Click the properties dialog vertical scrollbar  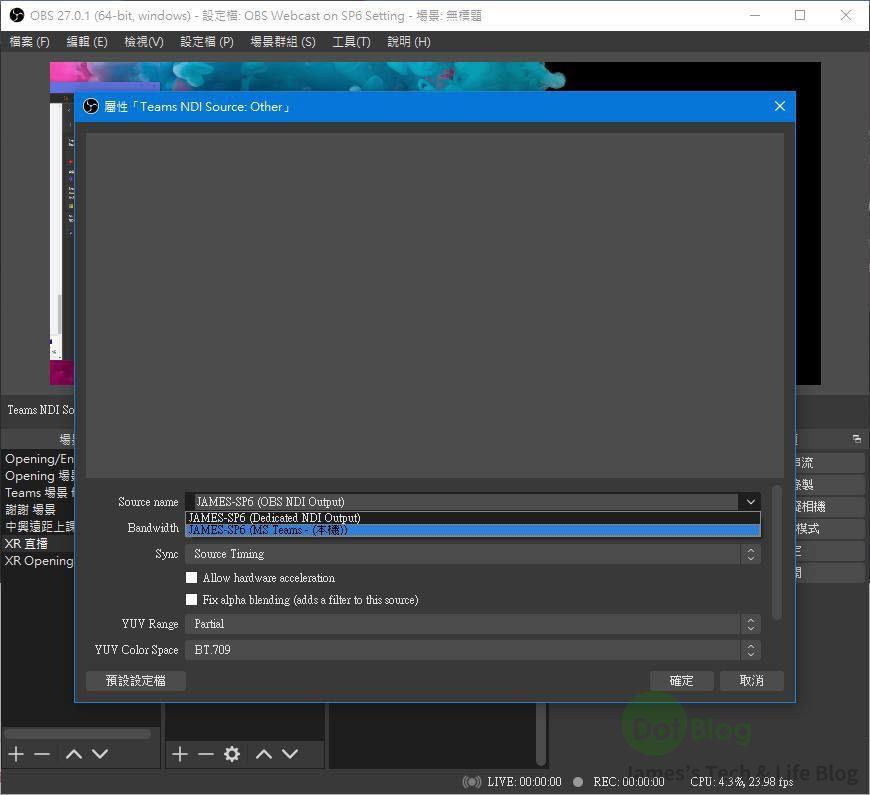click(777, 553)
